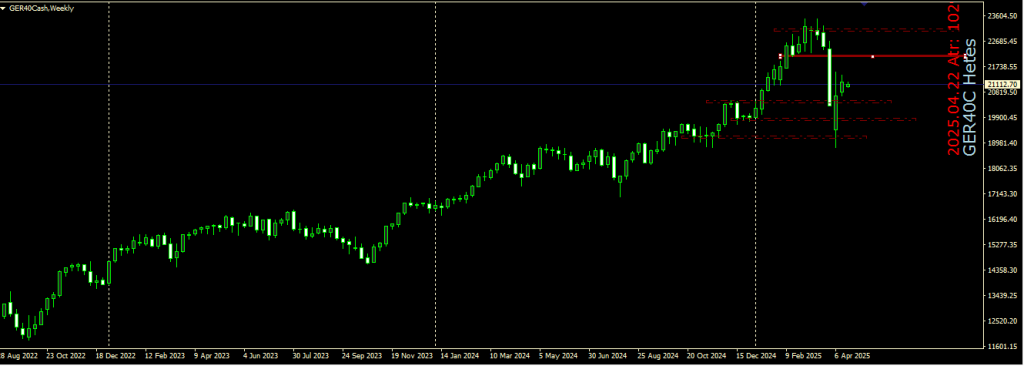This screenshot has height=366, width=1024.
Task: Click the current price label 21112.70
Action: pyautogui.click(x=1003, y=84)
